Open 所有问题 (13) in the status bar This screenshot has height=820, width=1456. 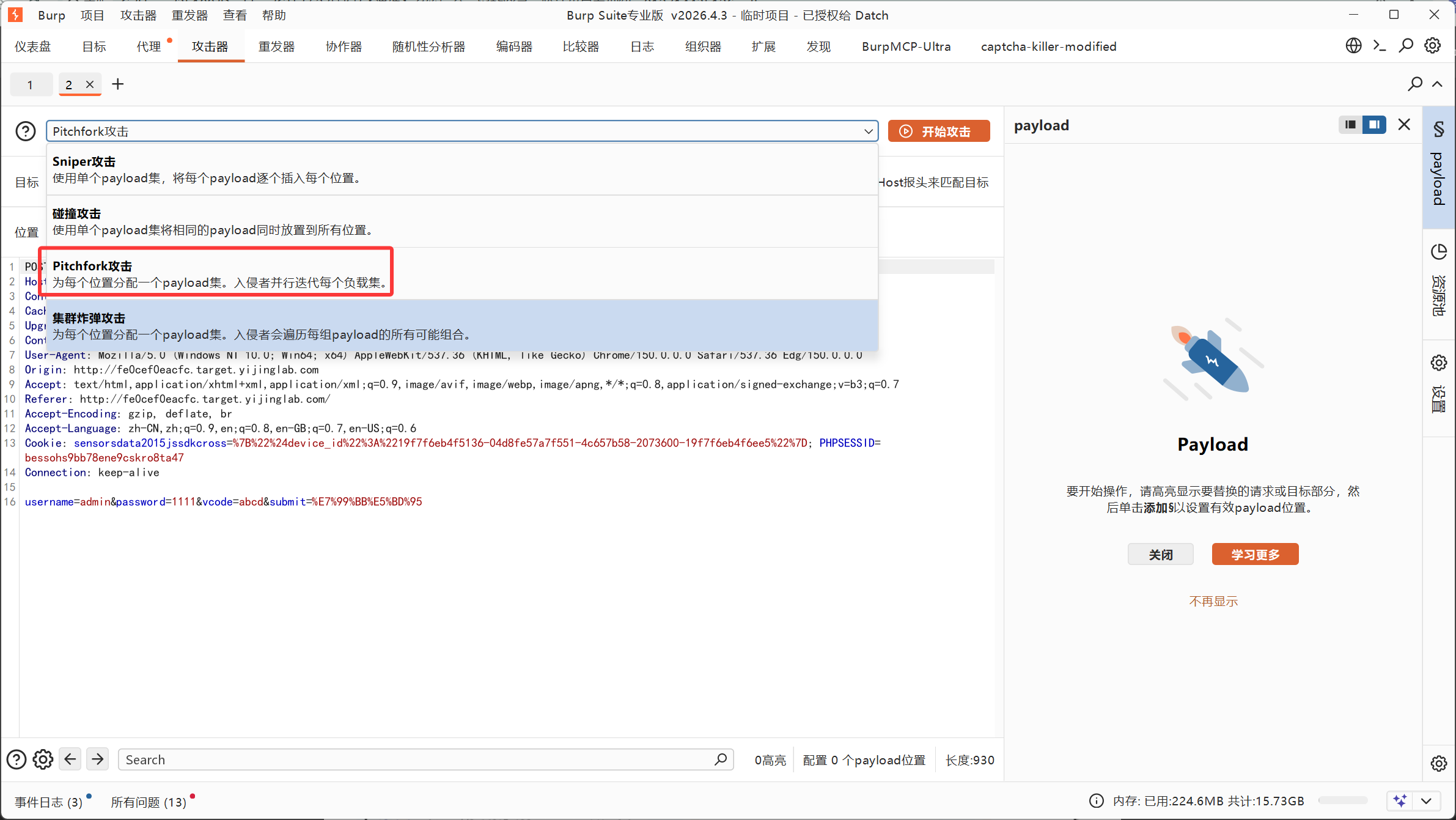click(149, 802)
